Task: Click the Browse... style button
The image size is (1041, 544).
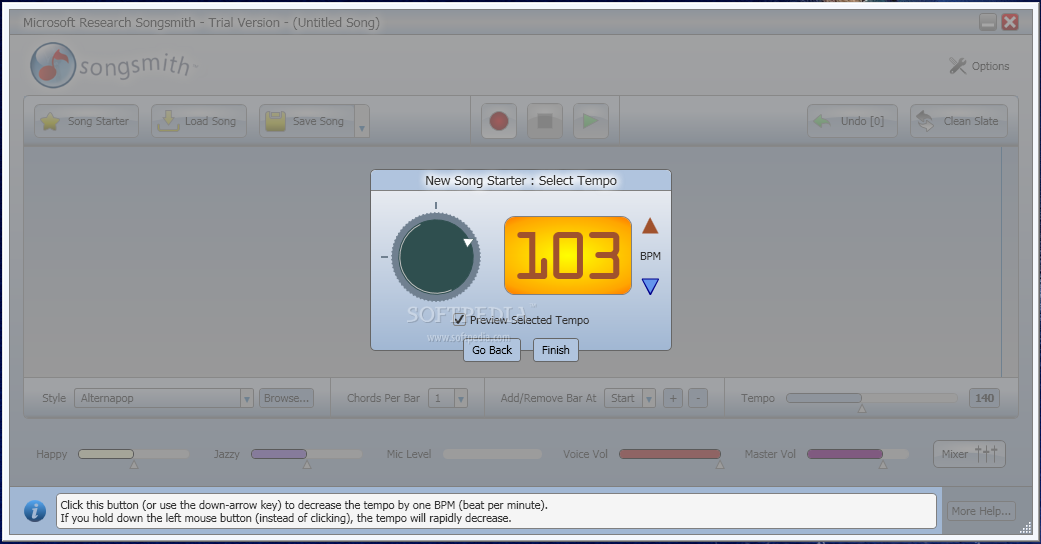Action: [286, 398]
